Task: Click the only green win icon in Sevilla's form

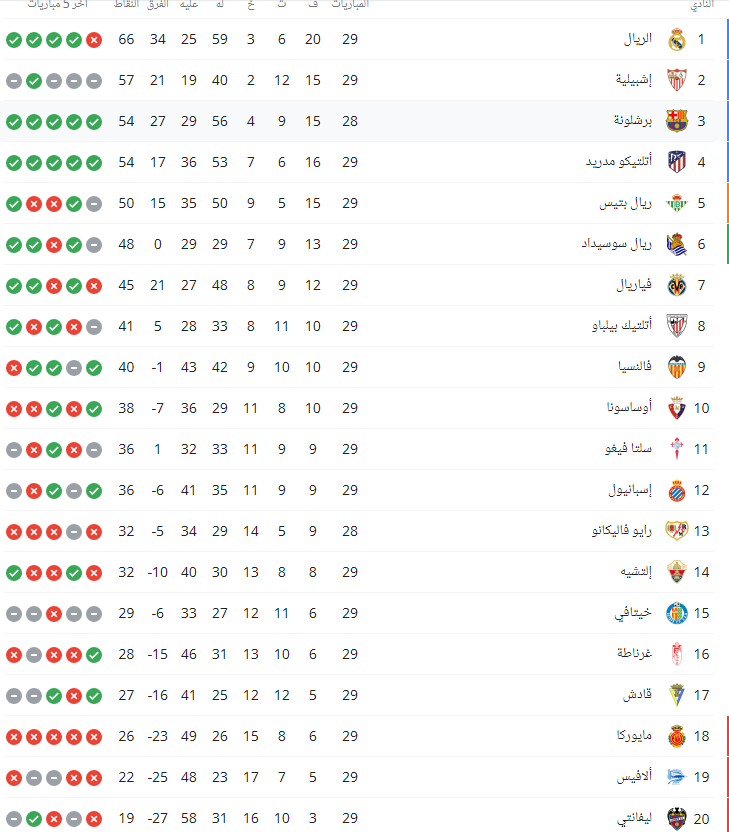Action: pos(34,80)
